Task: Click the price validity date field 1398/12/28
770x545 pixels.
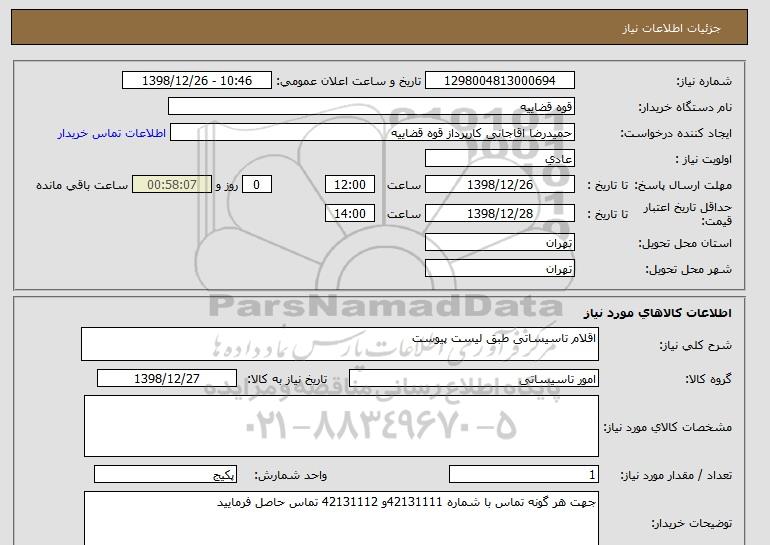Action: tap(499, 214)
